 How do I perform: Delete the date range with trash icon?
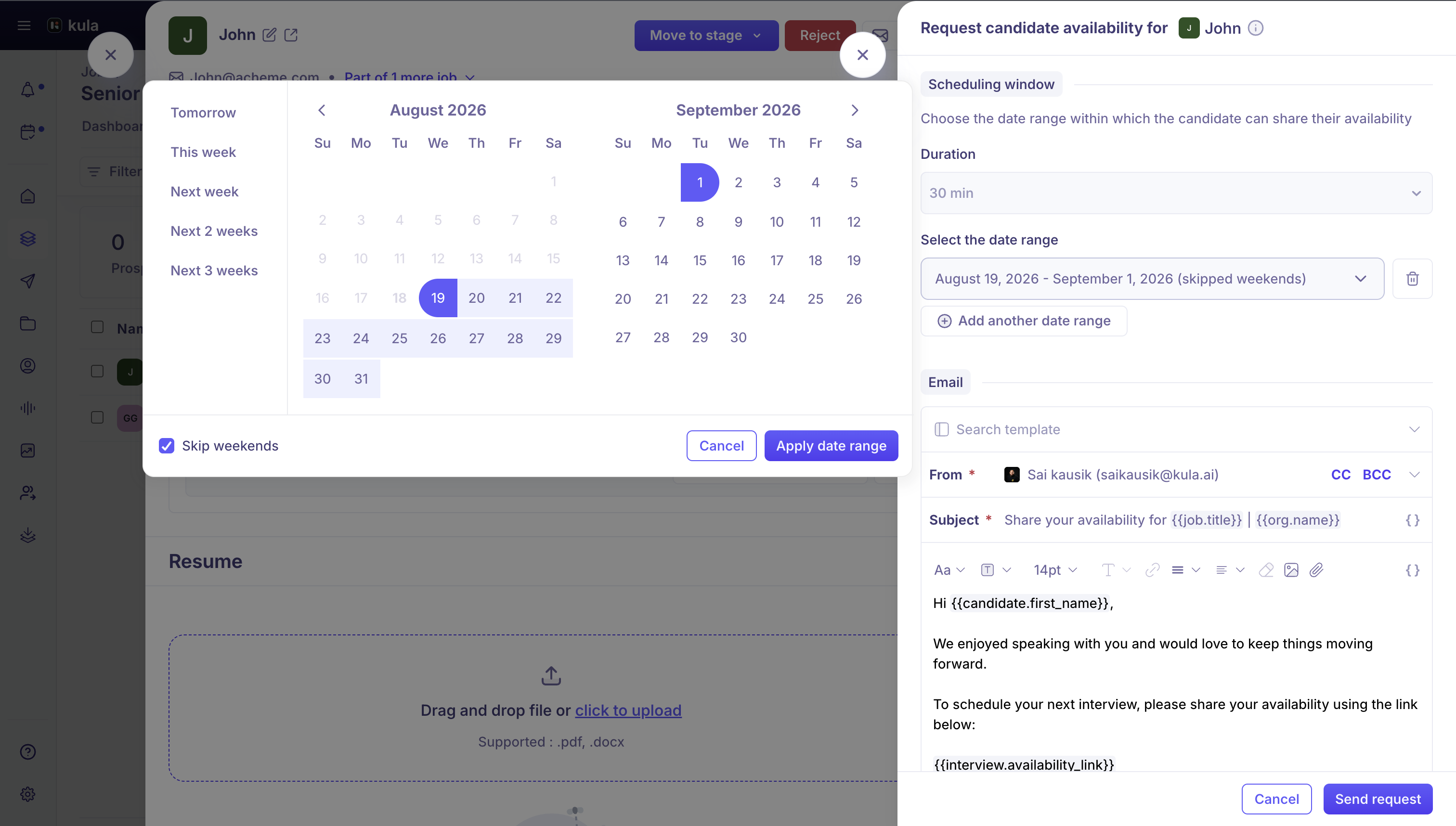pyautogui.click(x=1412, y=279)
